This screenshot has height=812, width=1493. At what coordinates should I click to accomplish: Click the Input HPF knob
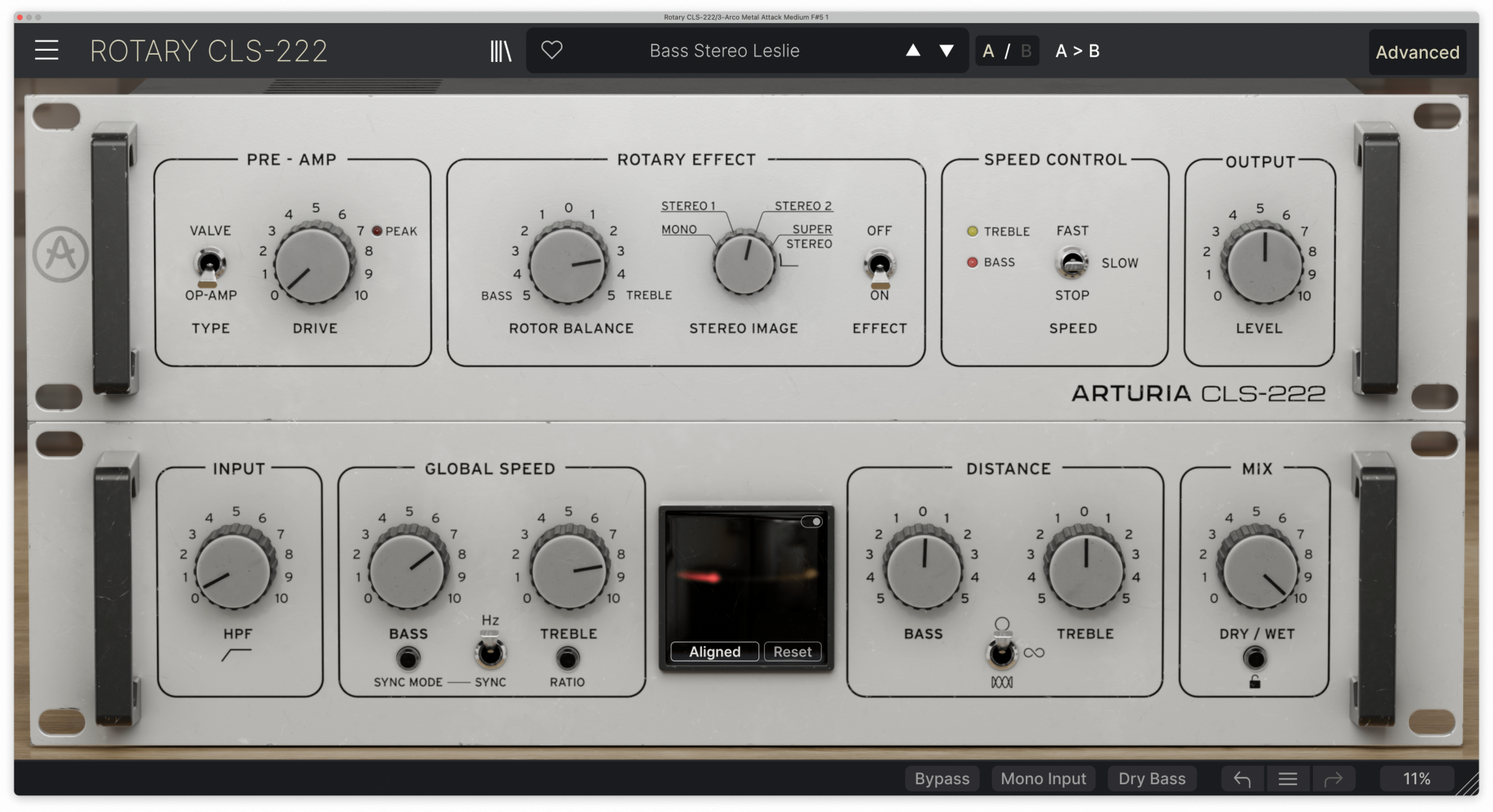(x=234, y=569)
